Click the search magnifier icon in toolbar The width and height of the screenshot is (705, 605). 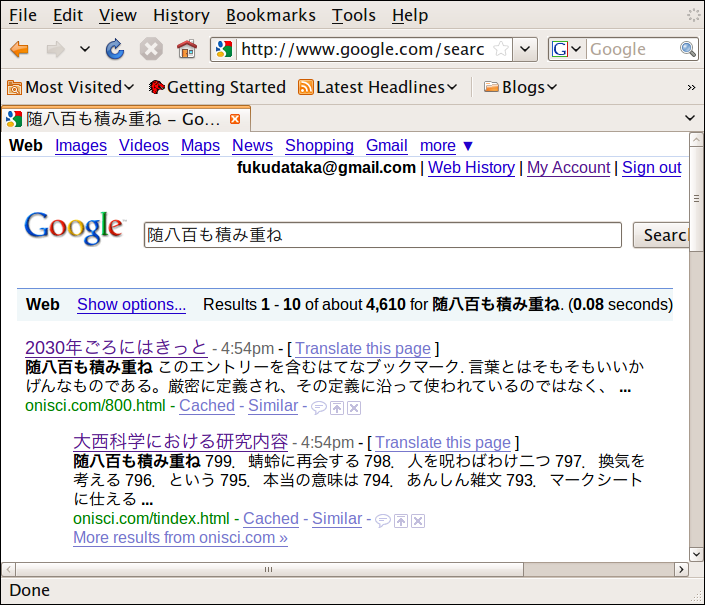tap(688, 49)
